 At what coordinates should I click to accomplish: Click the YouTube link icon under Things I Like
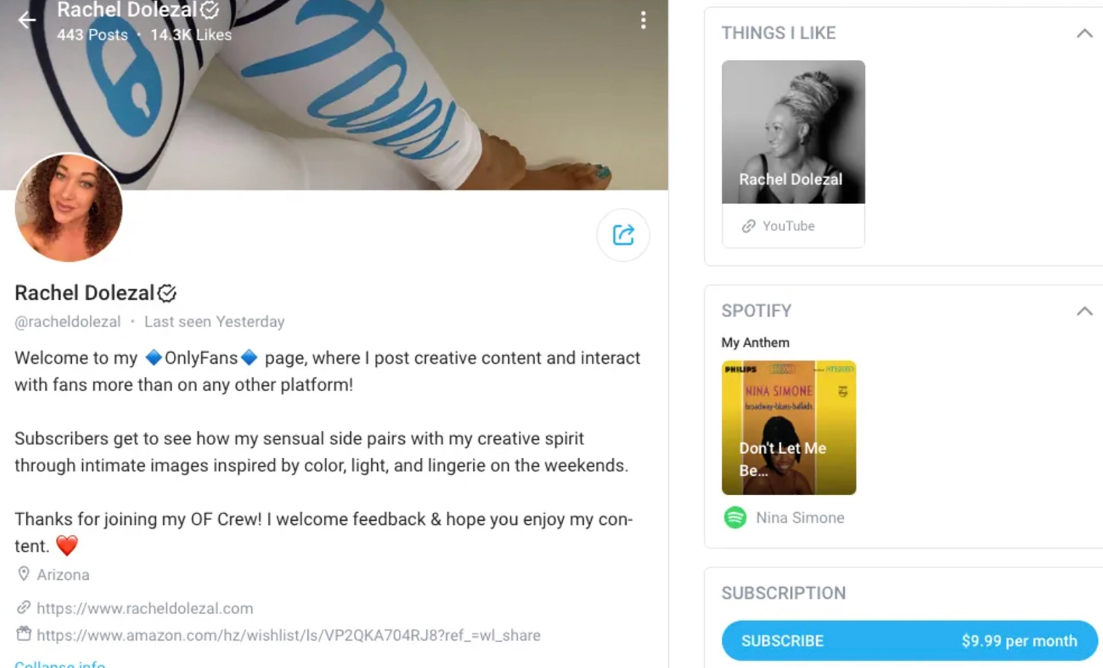click(x=748, y=226)
